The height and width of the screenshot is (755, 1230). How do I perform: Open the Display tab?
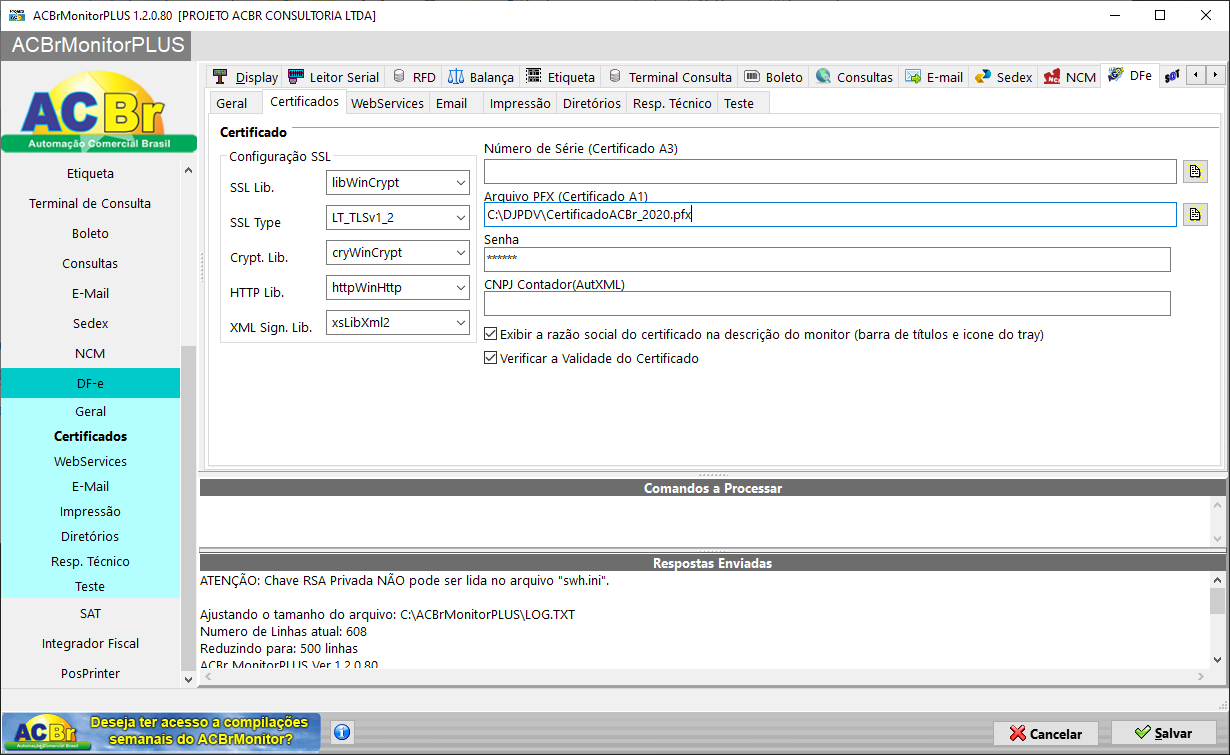pyautogui.click(x=245, y=77)
